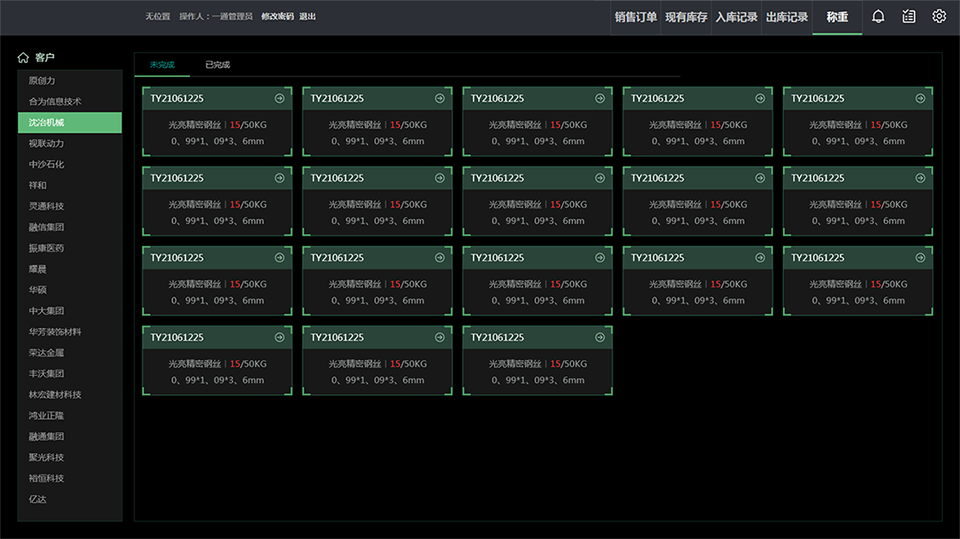This screenshot has width=960, height=539.
Task: Click the checklist icon in top bar
Action: coord(908,17)
